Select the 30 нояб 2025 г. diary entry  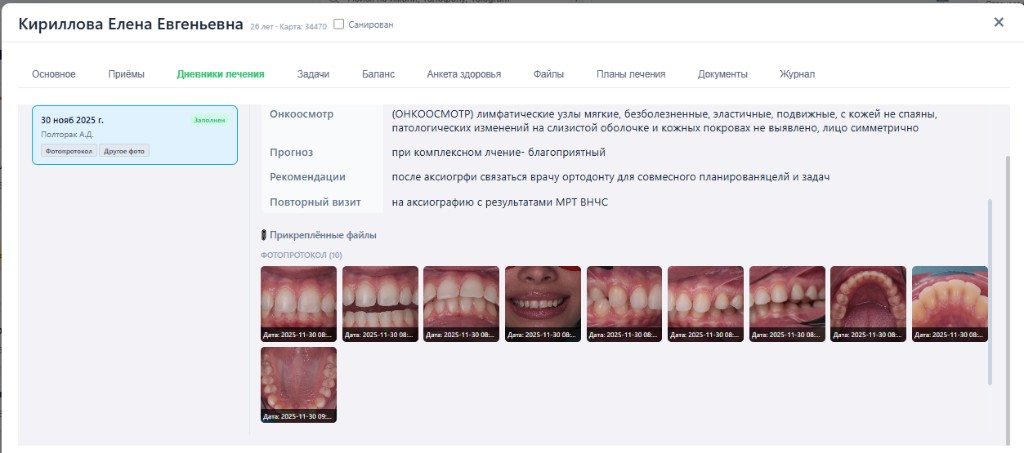coord(135,134)
